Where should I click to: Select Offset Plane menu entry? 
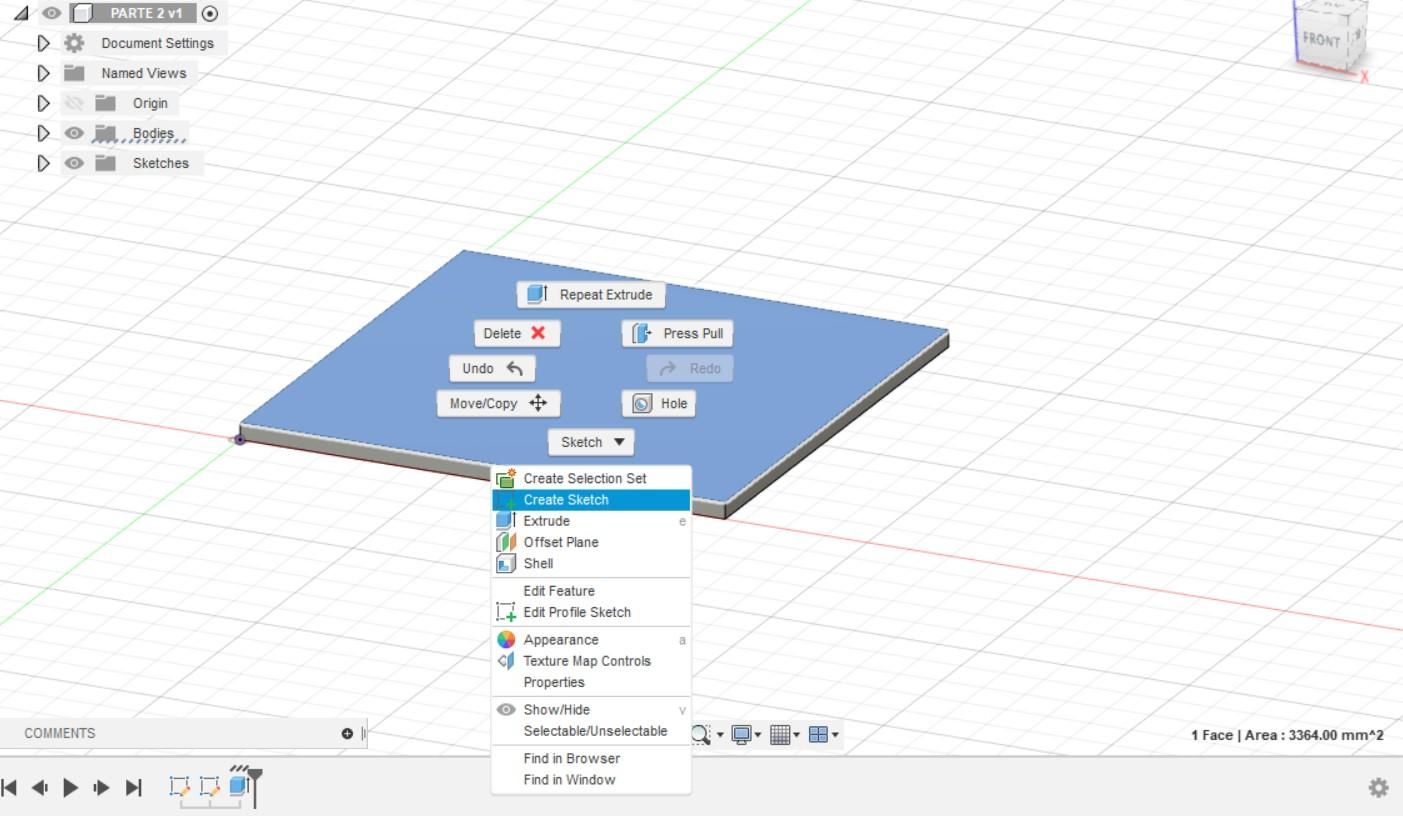(x=591, y=542)
